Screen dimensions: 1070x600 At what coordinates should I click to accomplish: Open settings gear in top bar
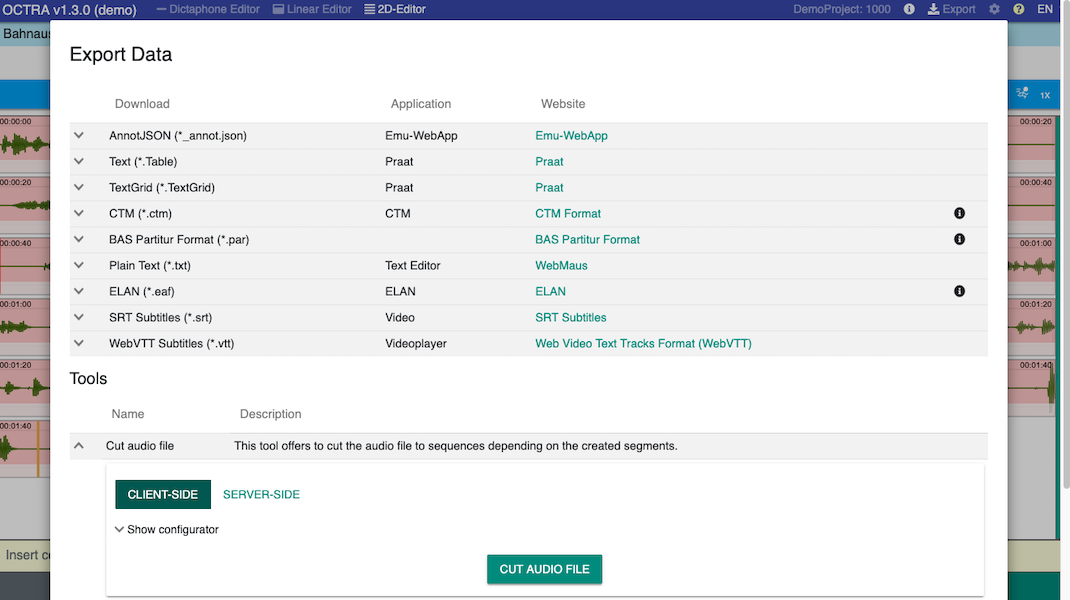[x=994, y=9]
